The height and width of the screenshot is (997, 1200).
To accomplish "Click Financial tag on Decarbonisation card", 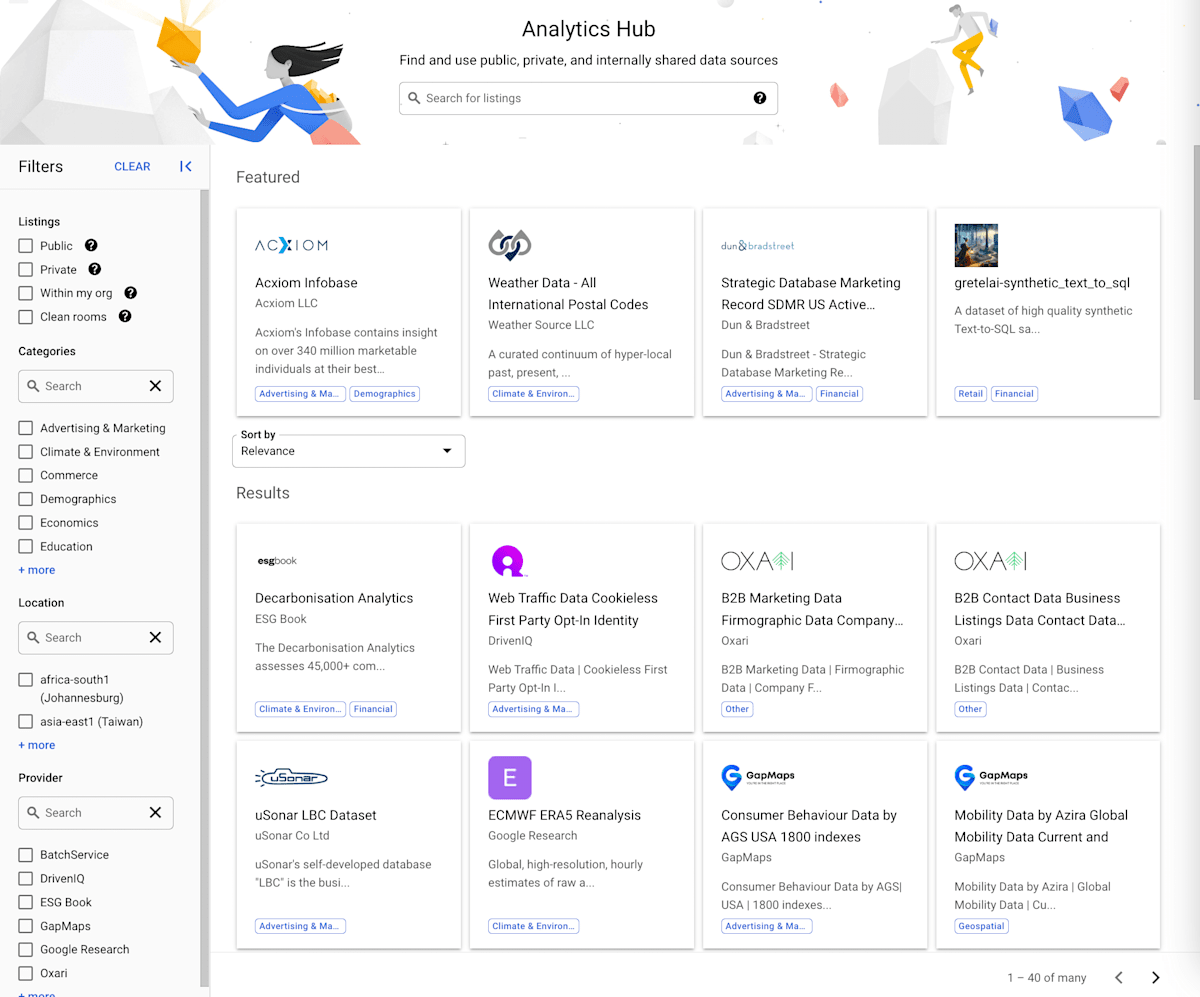I will click(373, 709).
